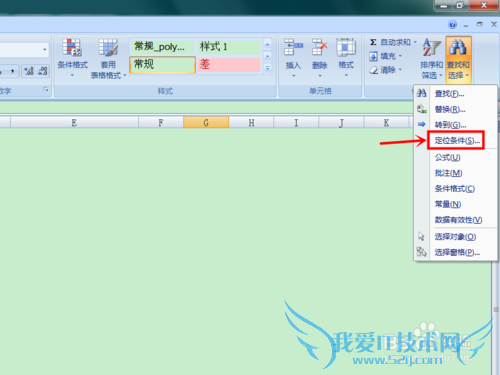Click the Excel Help question mark icon

(x=452, y=25)
